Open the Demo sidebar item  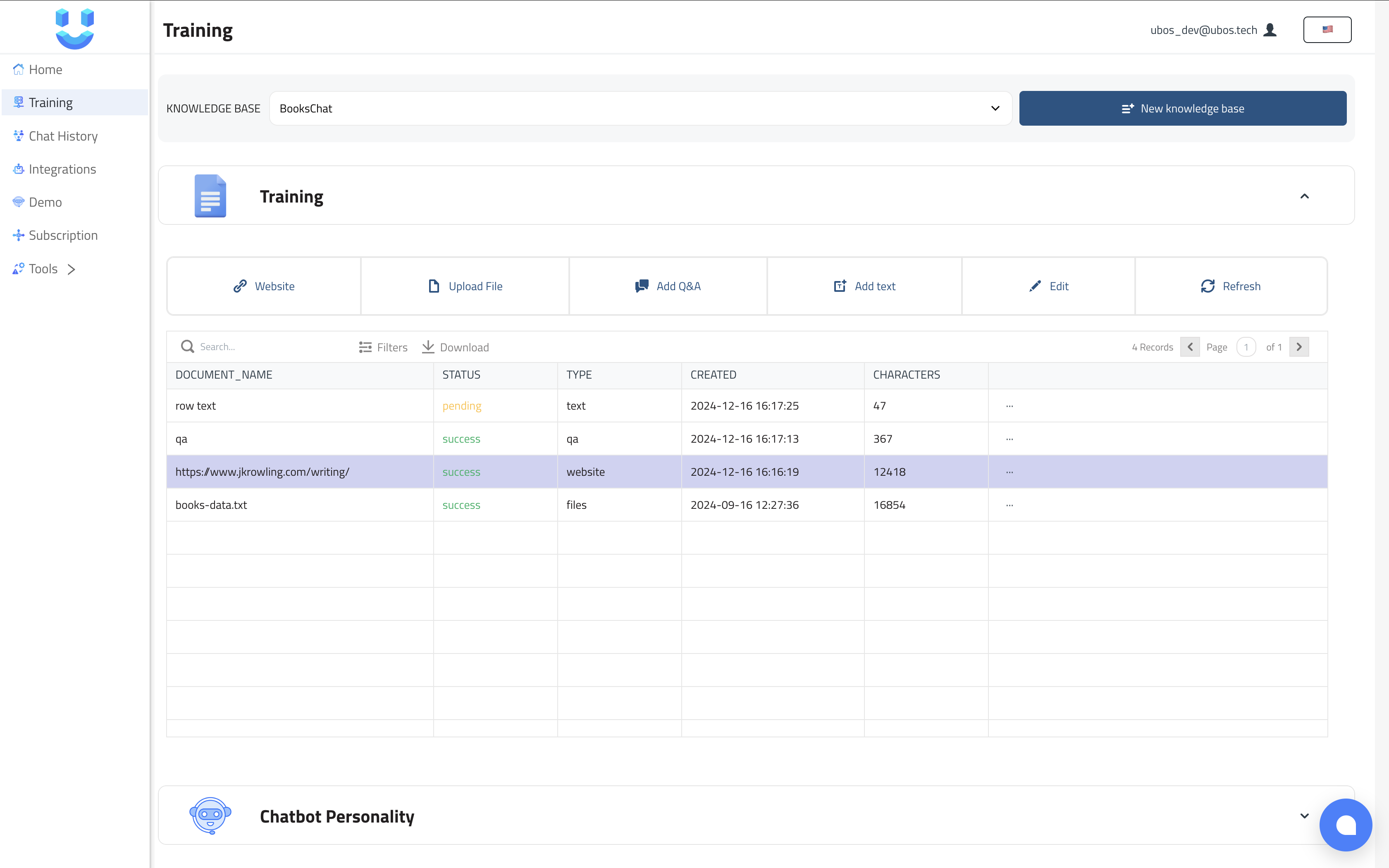coord(74,202)
